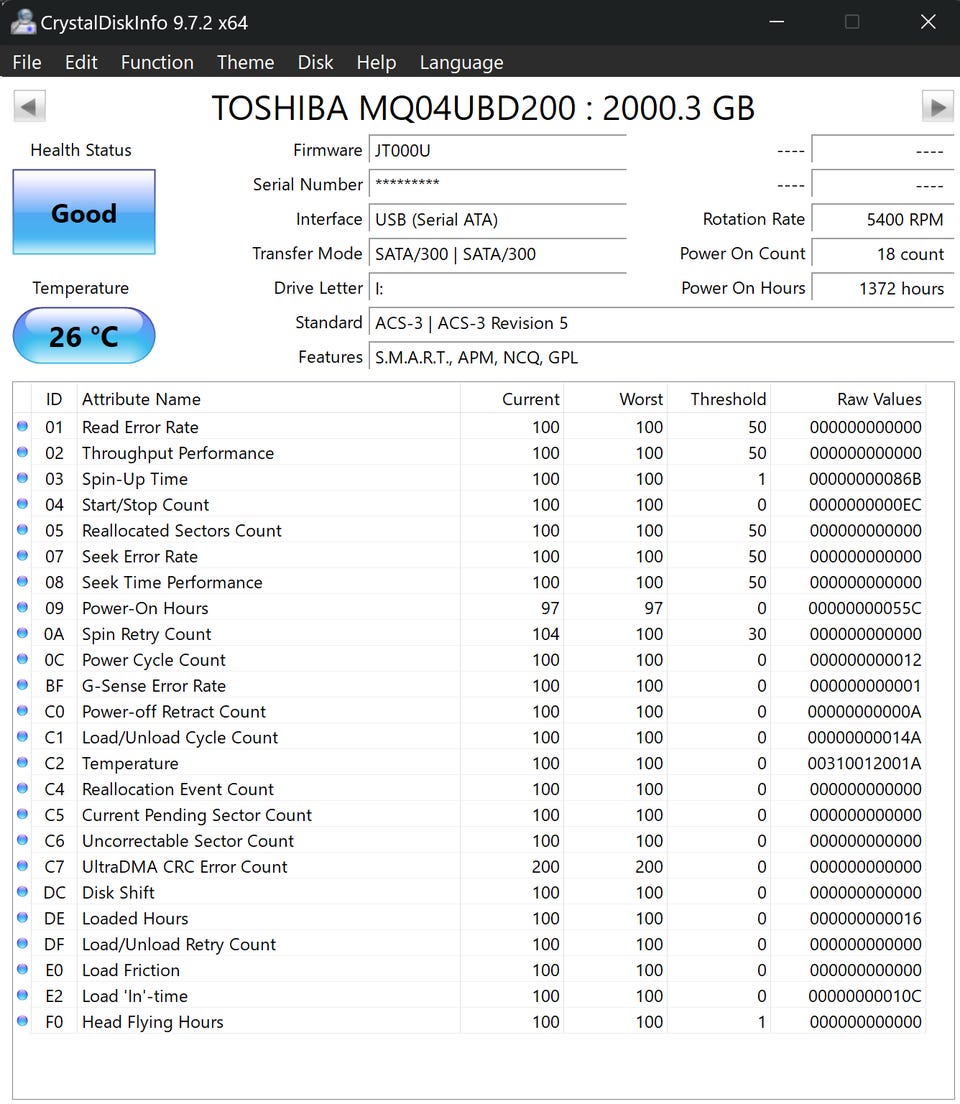Click the ID column header
The width and height of the screenshot is (960, 1104).
coord(54,399)
